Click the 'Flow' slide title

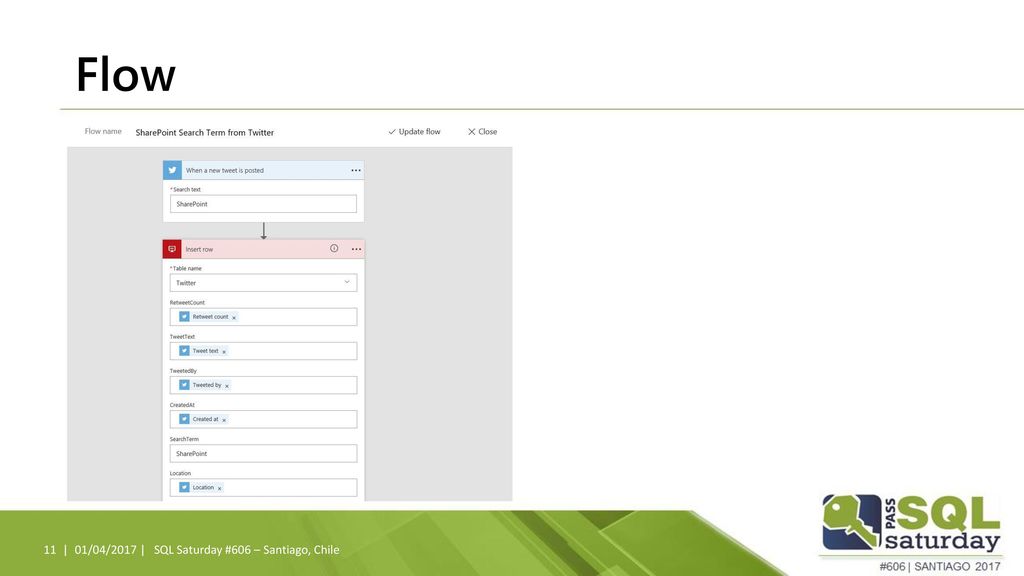click(x=126, y=74)
